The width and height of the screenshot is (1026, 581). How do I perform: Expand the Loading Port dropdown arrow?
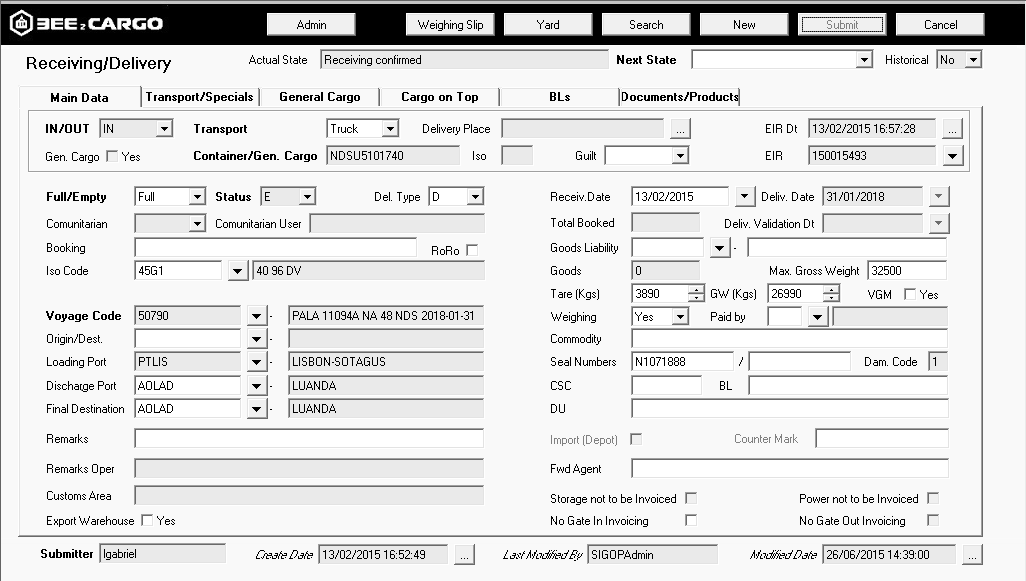tap(256, 362)
